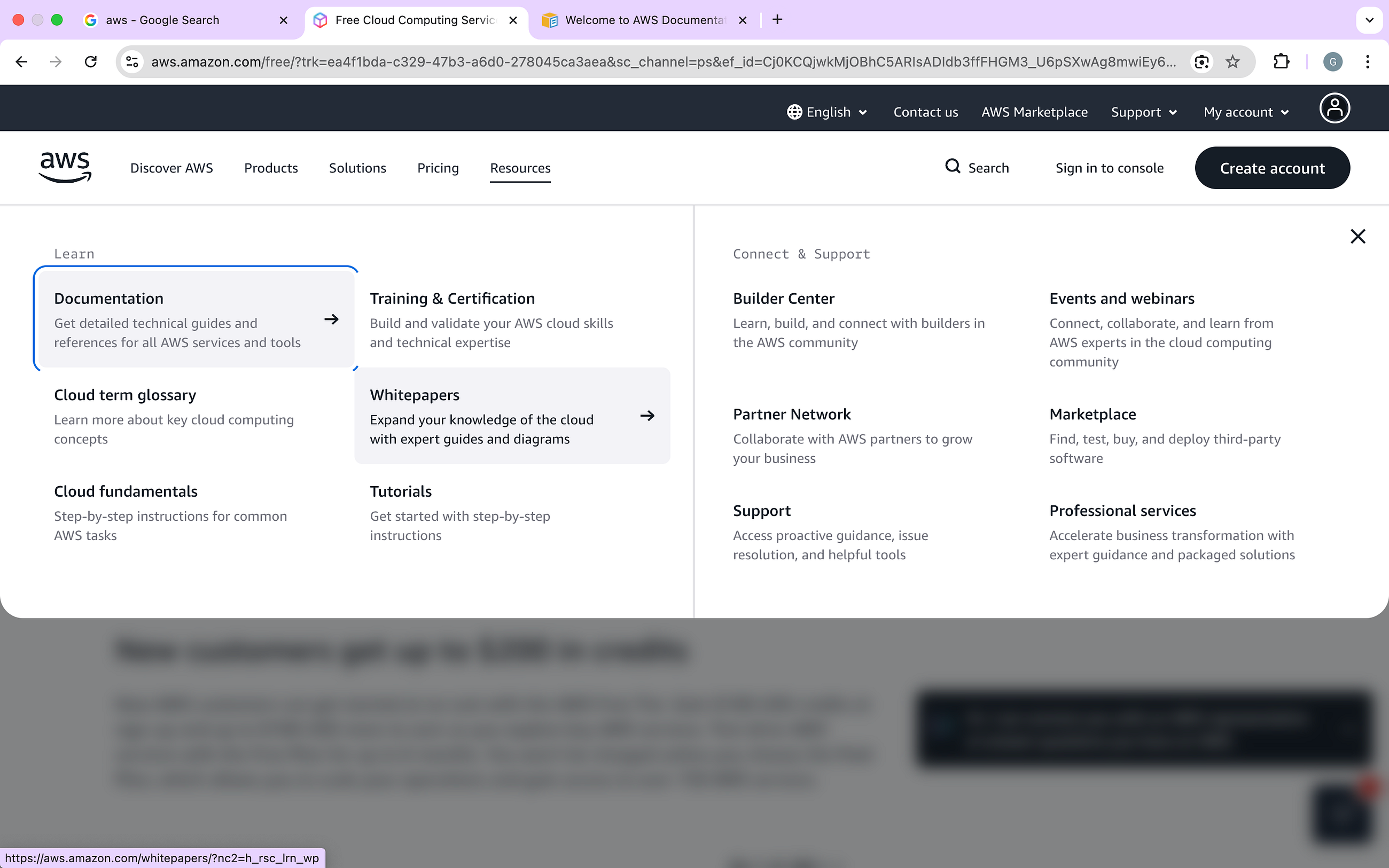Open the Documentation card
Viewport: 1389px width, 868px height.
coord(196,319)
